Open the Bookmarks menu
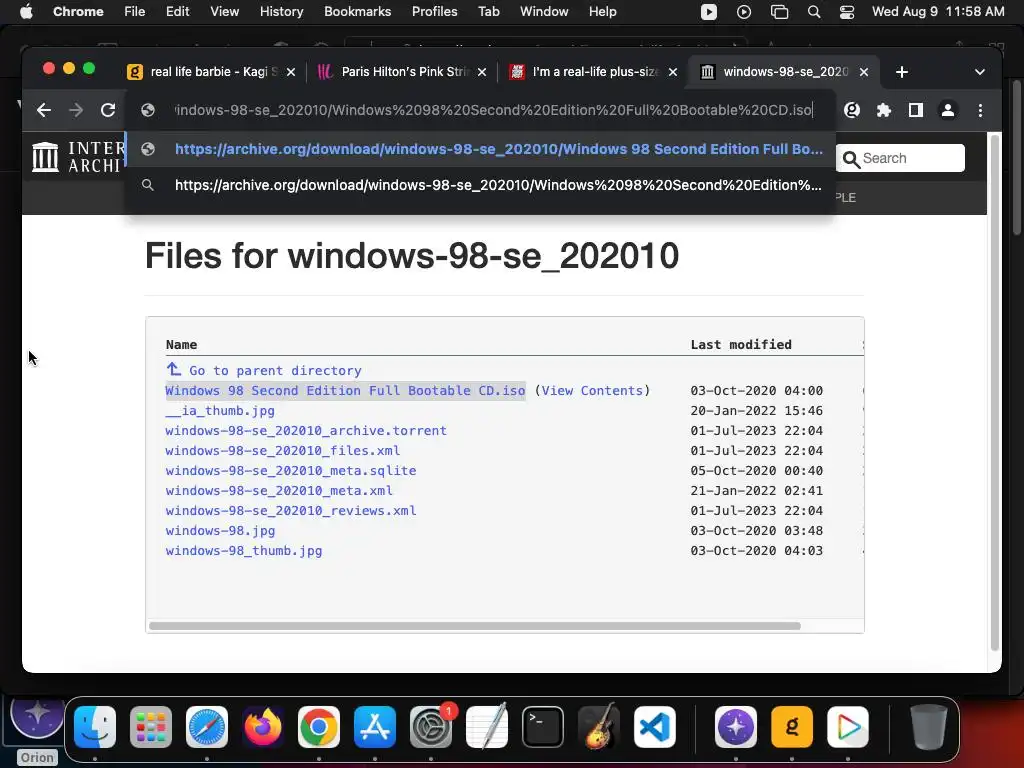The height and width of the screenshot is (768, 1024). [x=357, y=12]
